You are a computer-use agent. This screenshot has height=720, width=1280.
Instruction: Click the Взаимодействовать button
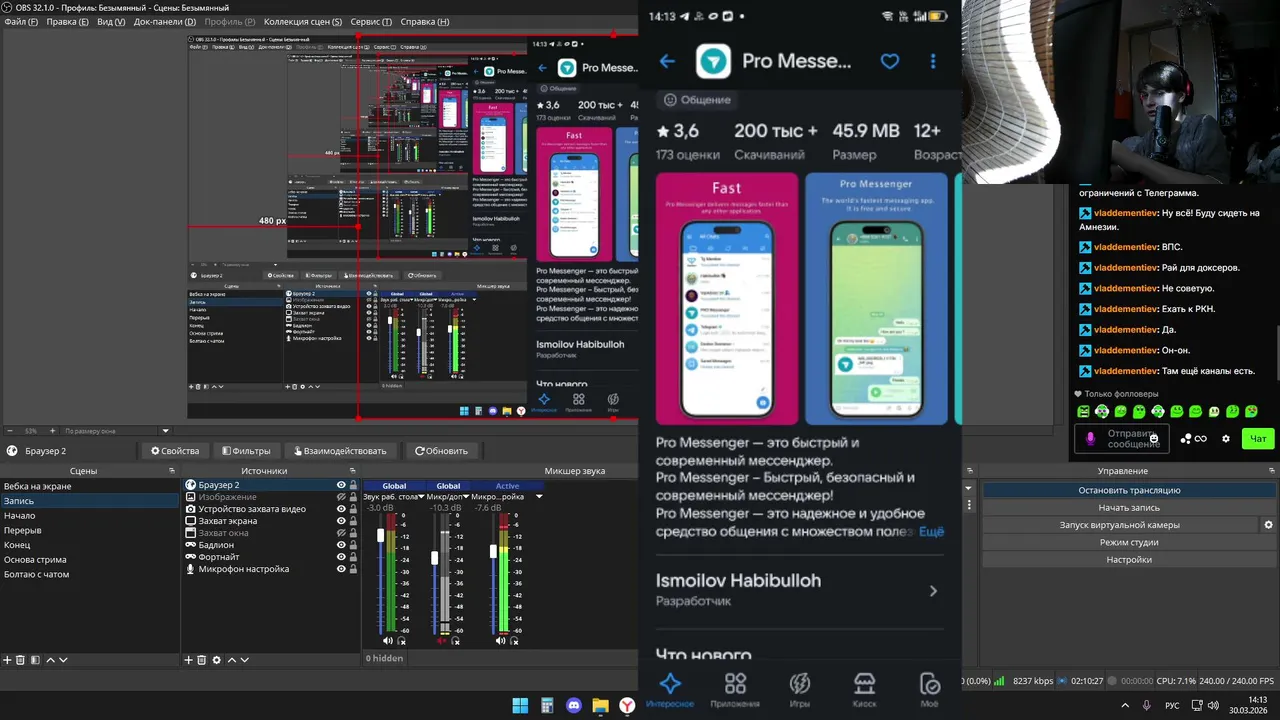(340, 451)
